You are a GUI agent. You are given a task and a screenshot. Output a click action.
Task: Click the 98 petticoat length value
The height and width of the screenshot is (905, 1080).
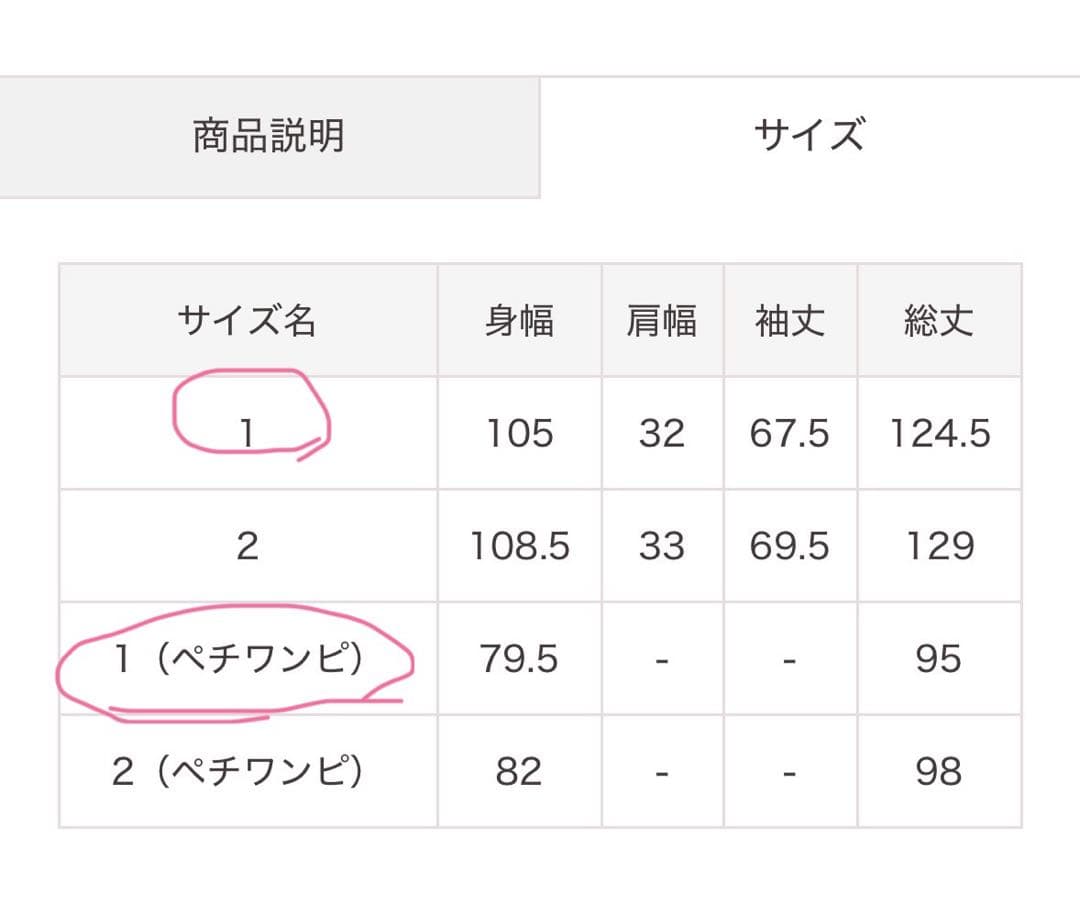[939, 771]
